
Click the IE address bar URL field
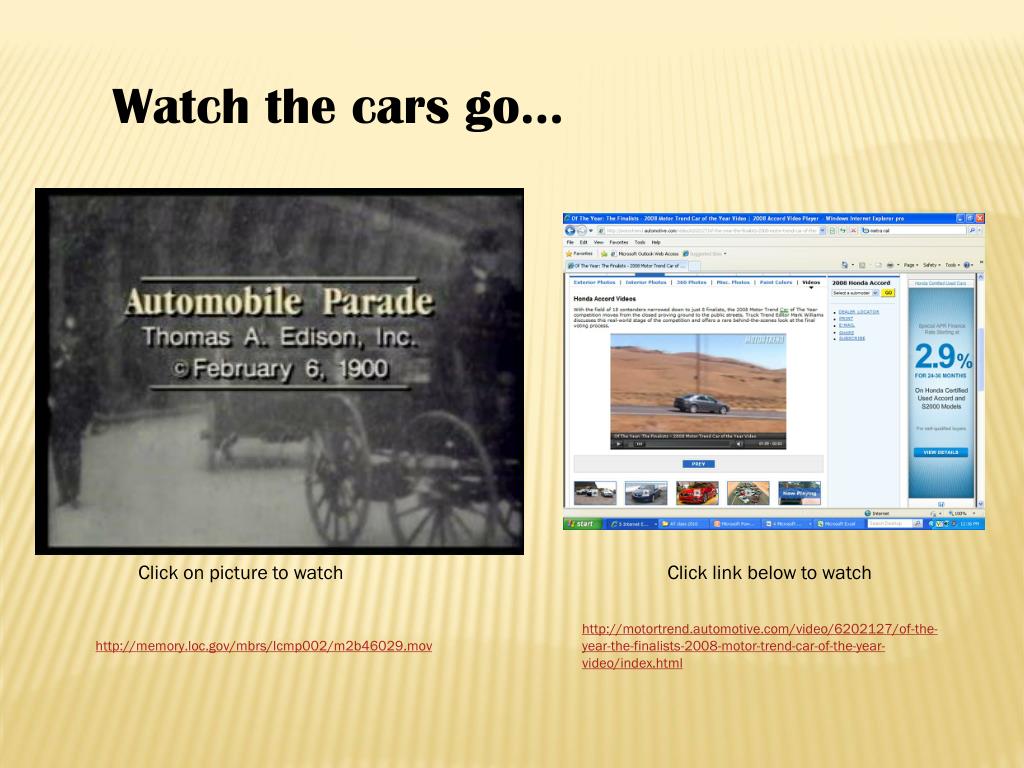coord(707,231)
